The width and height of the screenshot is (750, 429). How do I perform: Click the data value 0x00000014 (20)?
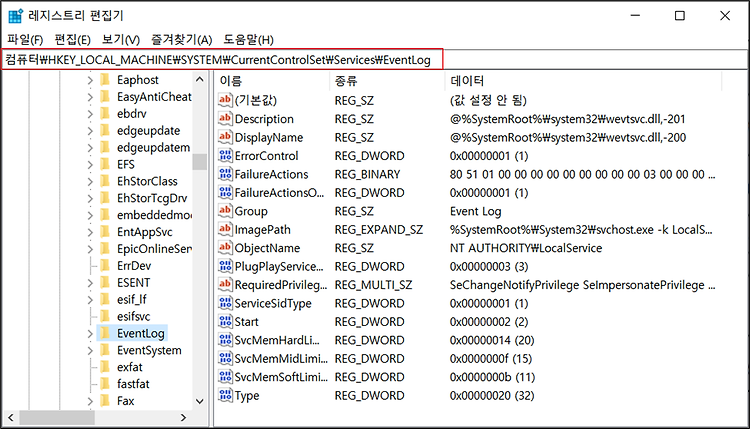[492, 340]
